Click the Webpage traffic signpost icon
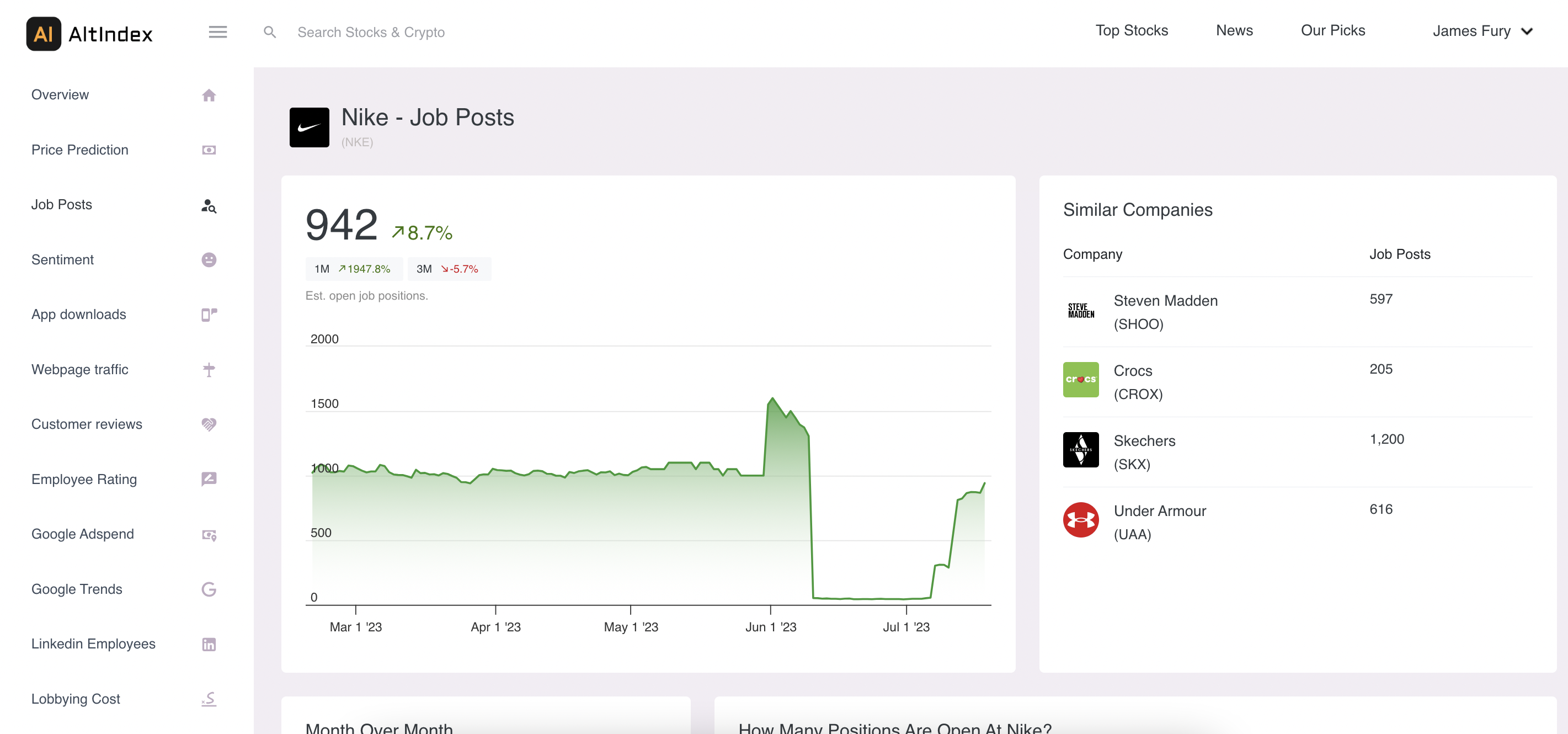The height and width of the screenshot is (734, 1568). tap(209, 369)
